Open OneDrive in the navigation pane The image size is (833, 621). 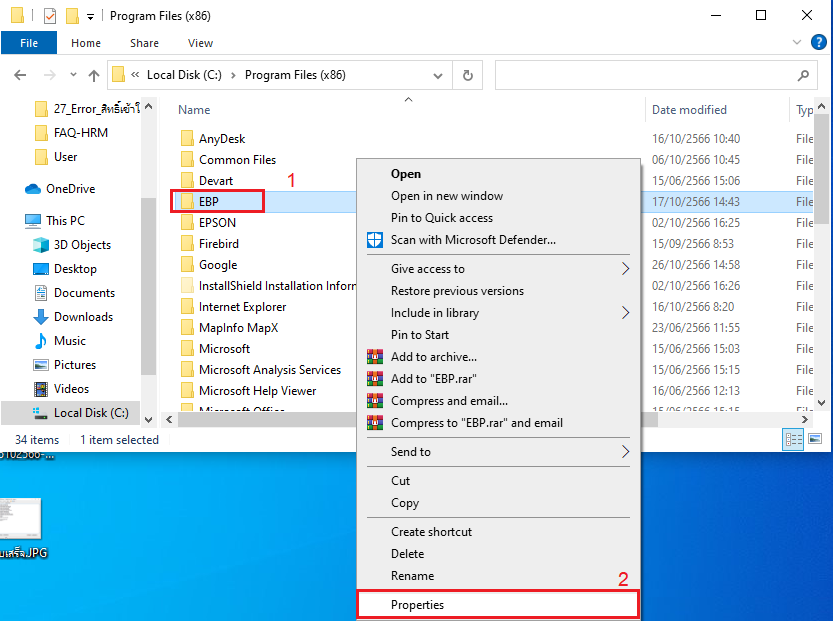pyautogui.click(x=70, y=189)
